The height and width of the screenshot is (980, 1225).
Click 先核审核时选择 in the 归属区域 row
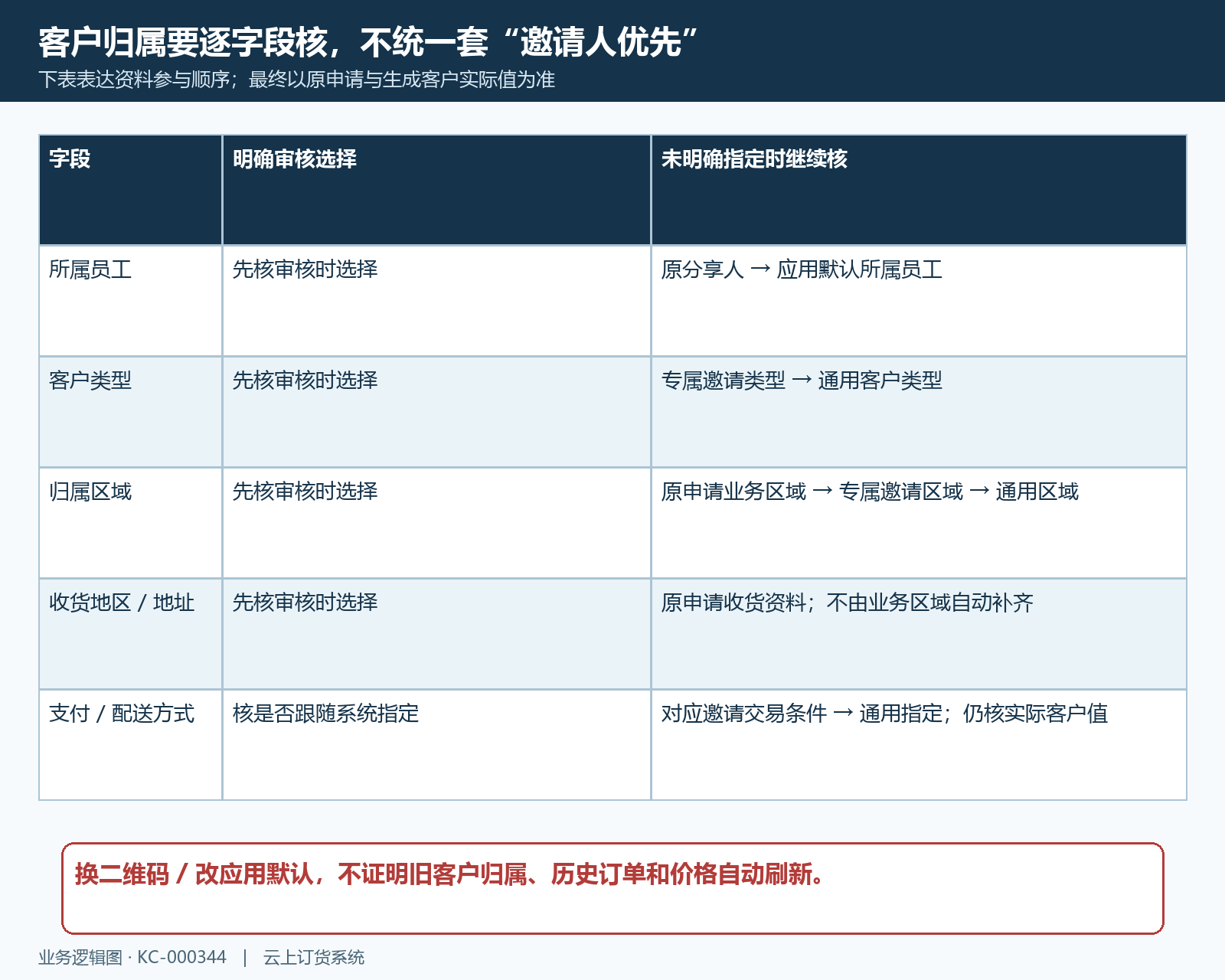(305, 492)
